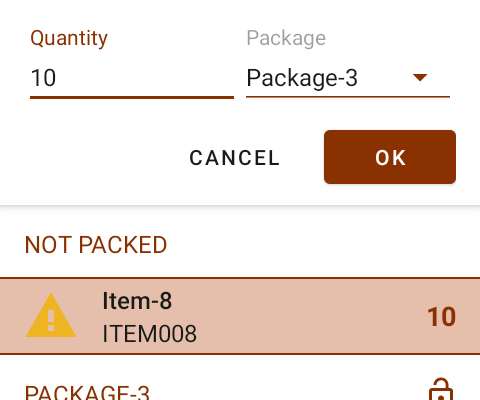Click the Quantity input field
Viewport: 480px width, 400px height.
coord(132,79)
